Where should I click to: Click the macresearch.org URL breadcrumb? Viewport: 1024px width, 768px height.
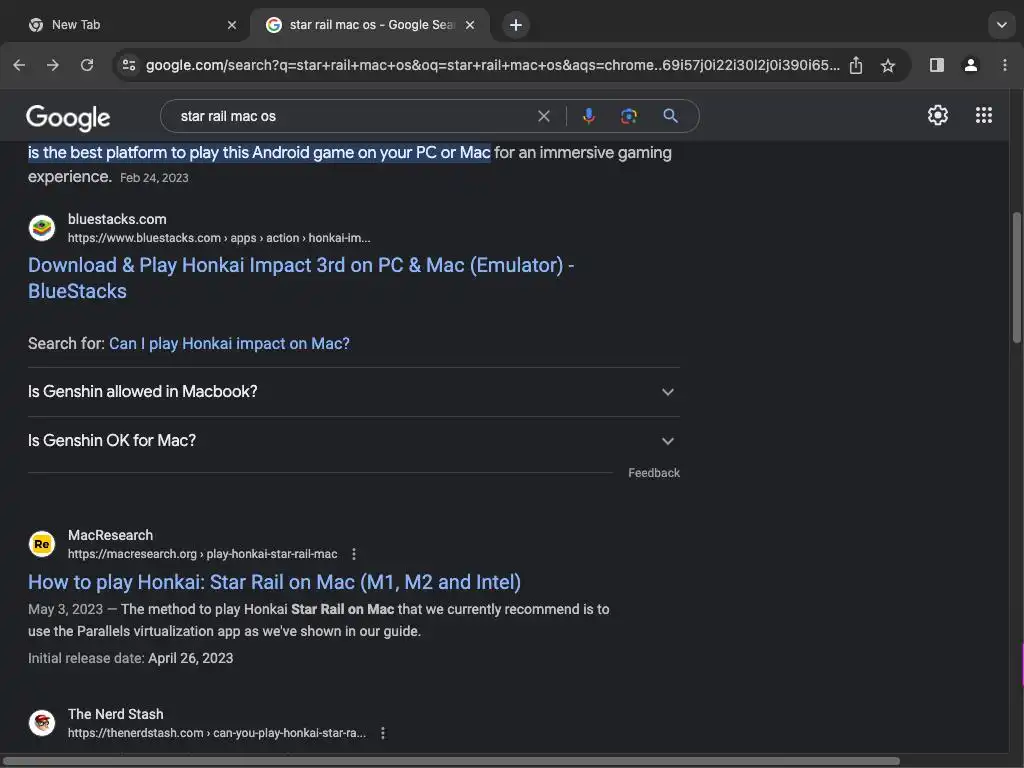pos(202,554)
